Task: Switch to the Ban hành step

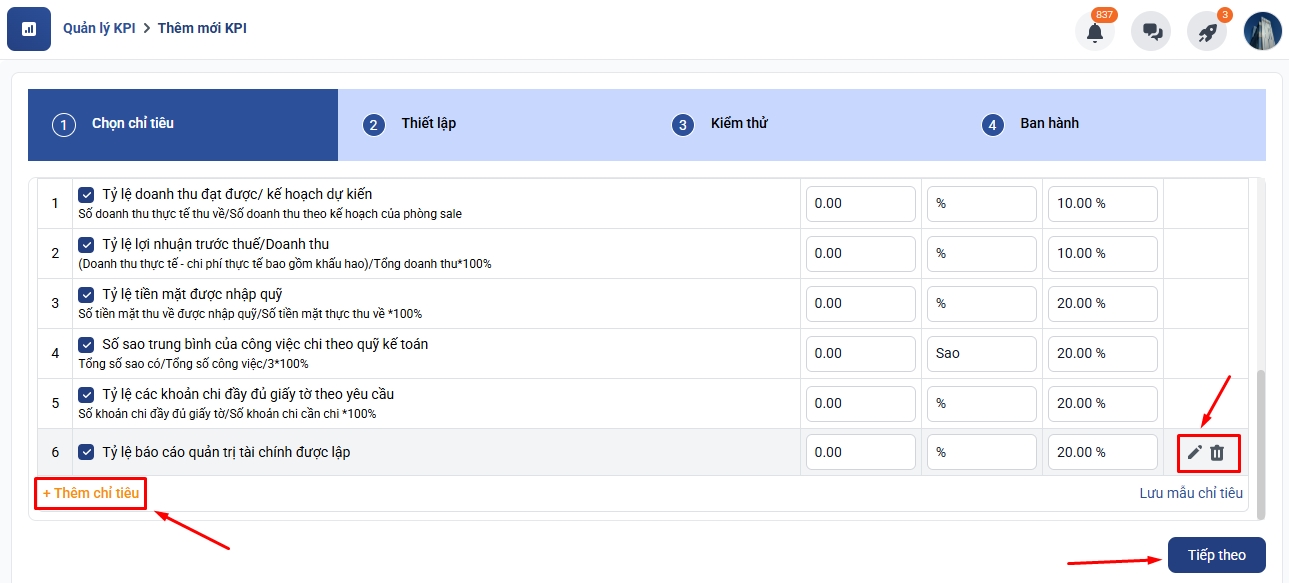Action: click(1048, 124)
